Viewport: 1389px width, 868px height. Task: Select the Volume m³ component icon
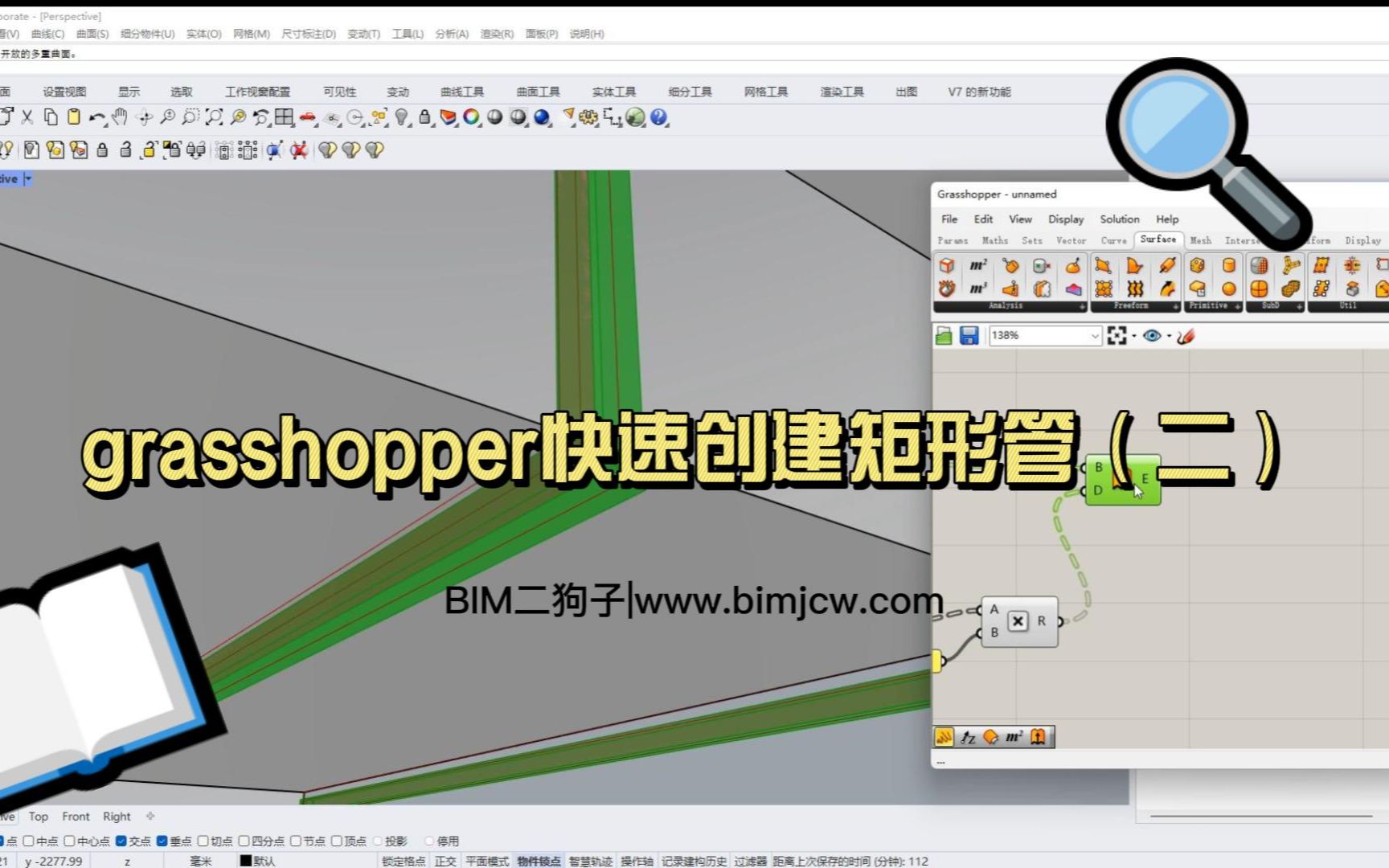coord(978,288)
